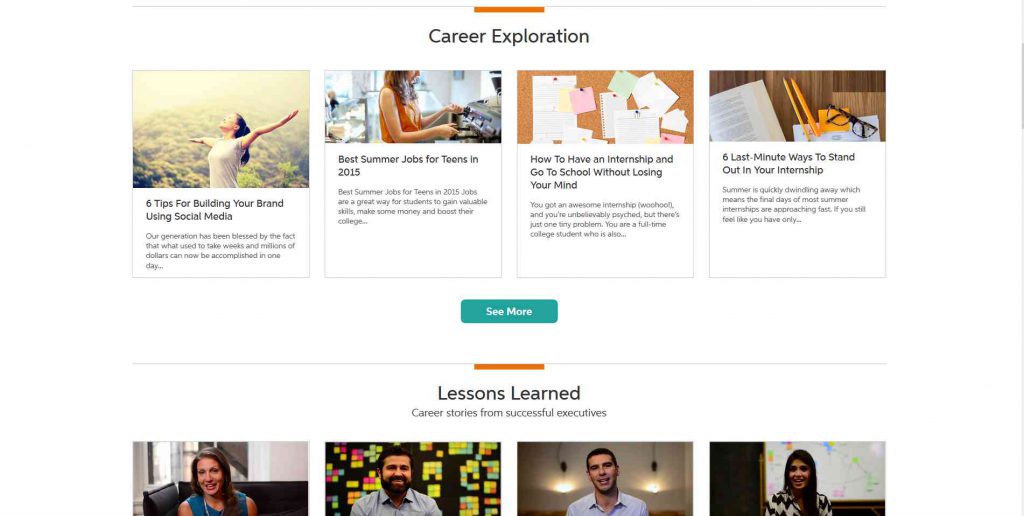This screenshot has height=516, width=1024.
Task: Play the video of woman in blue top
Action: [221, 479]
